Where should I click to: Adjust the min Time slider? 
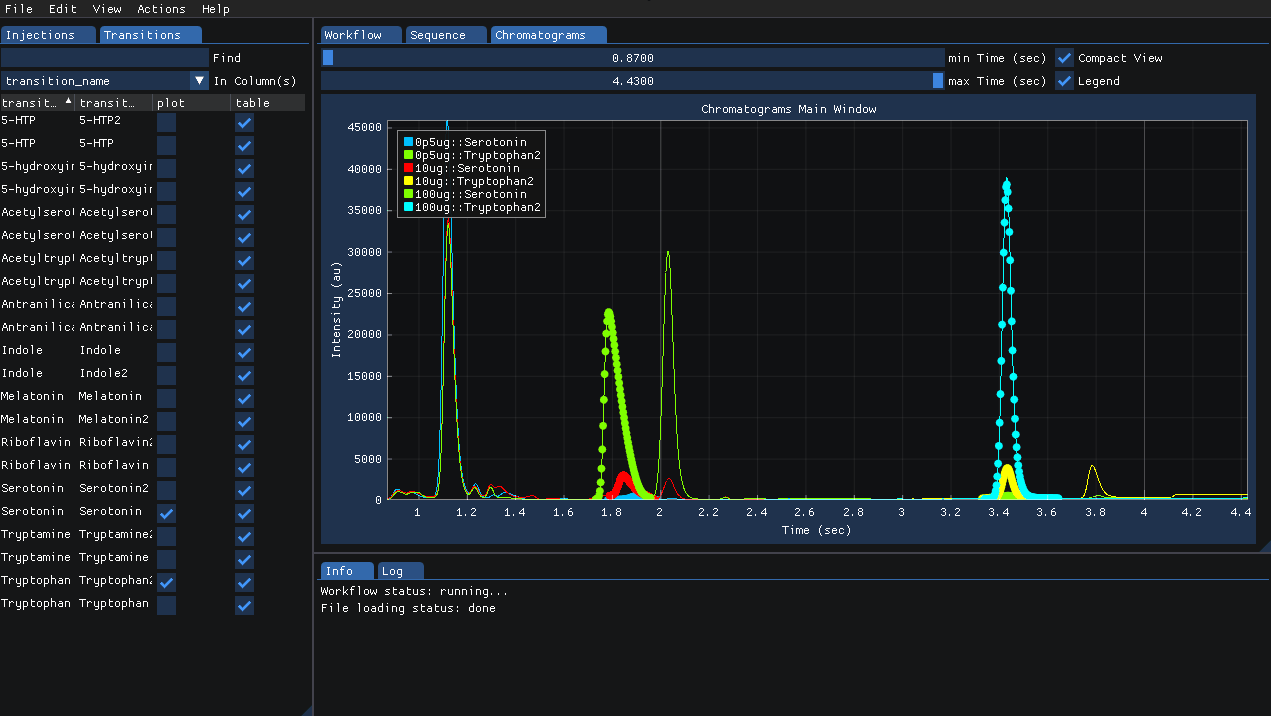[x=632, y=58]
